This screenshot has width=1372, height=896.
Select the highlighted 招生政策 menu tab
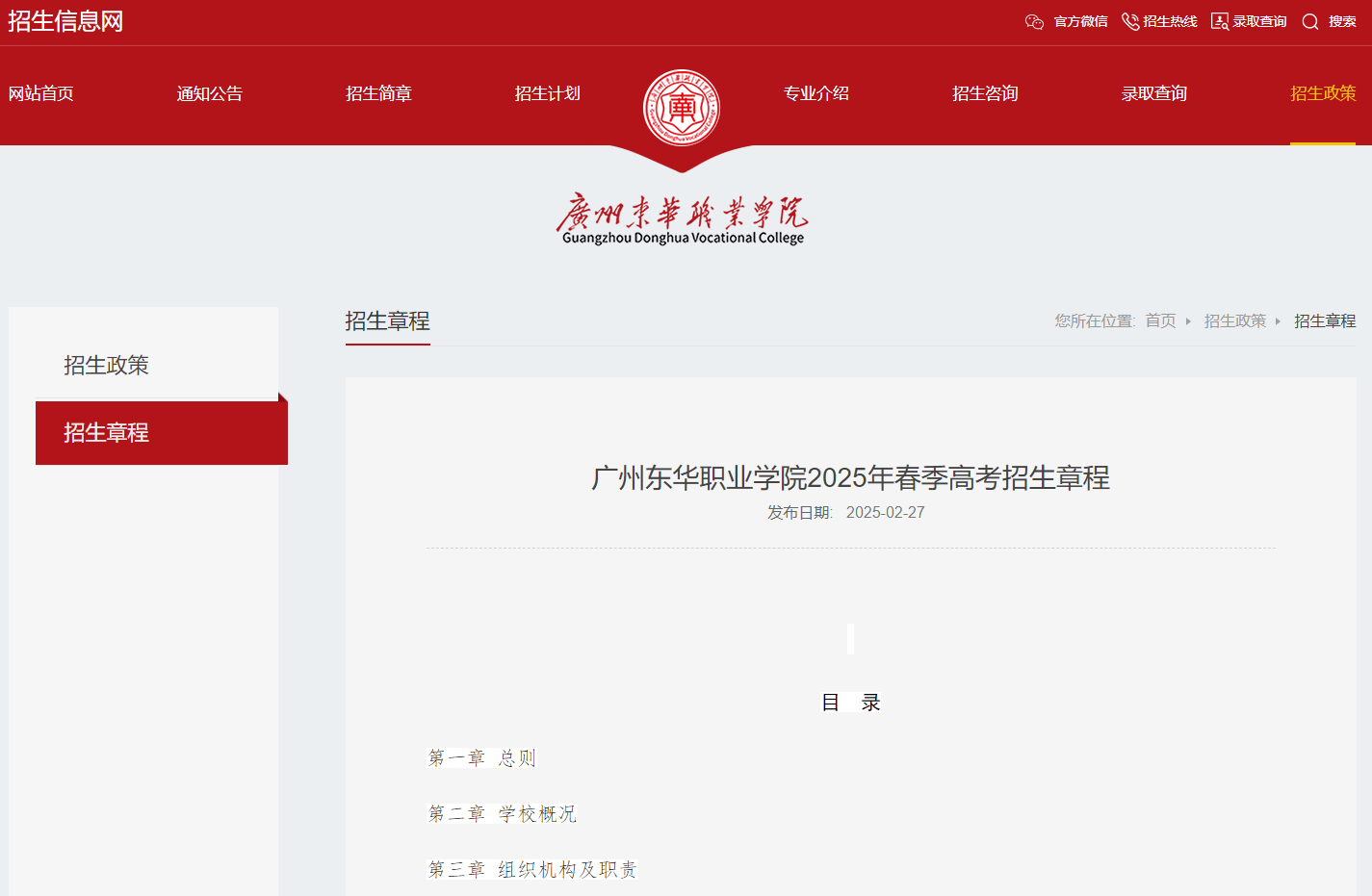pos(1322,93)
